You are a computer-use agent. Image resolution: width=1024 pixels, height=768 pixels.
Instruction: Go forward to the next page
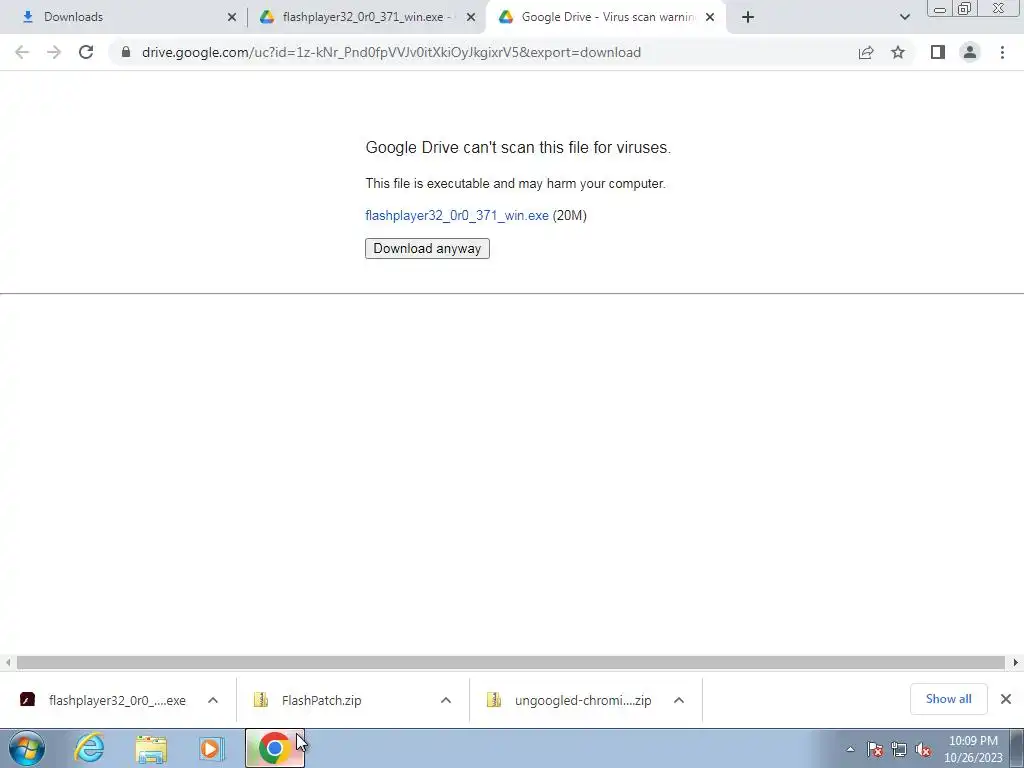54,52
